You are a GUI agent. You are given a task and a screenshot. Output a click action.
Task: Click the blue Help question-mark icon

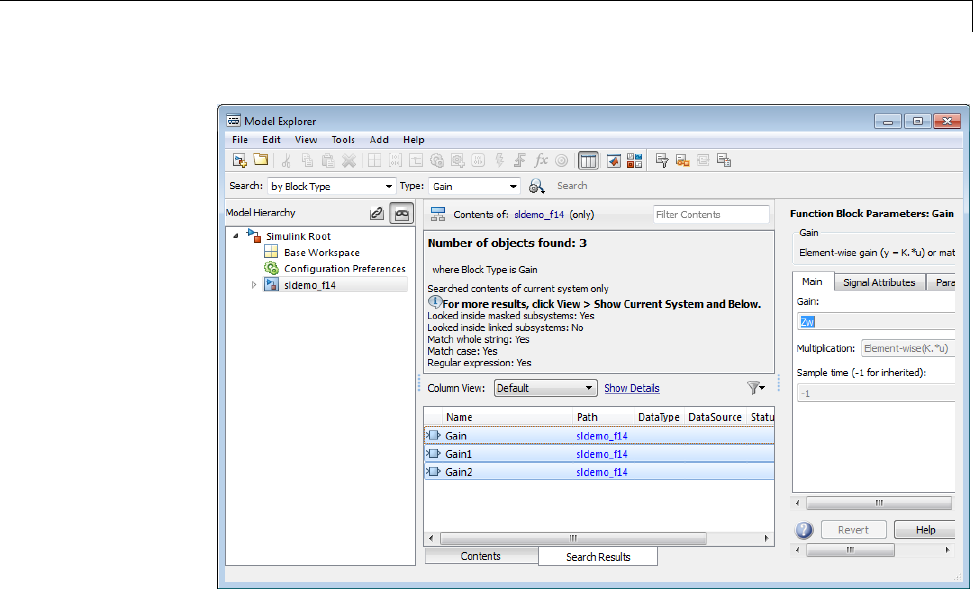point(804,530)
